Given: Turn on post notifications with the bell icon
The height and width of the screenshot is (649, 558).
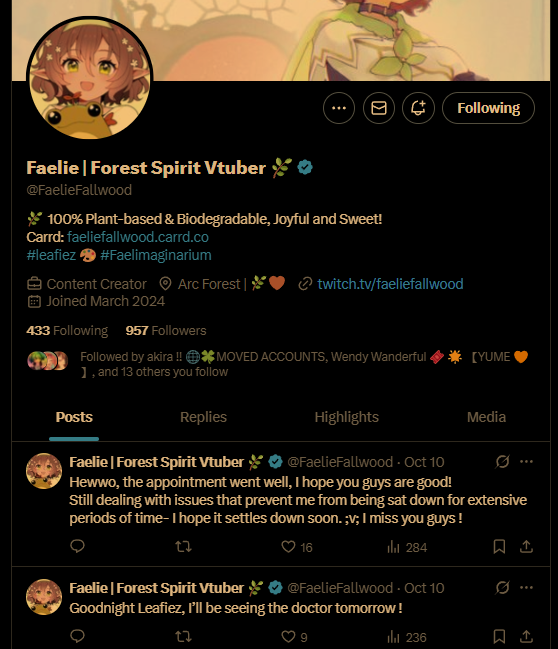Looking at the screenshot, I should (x=418, y=108).
